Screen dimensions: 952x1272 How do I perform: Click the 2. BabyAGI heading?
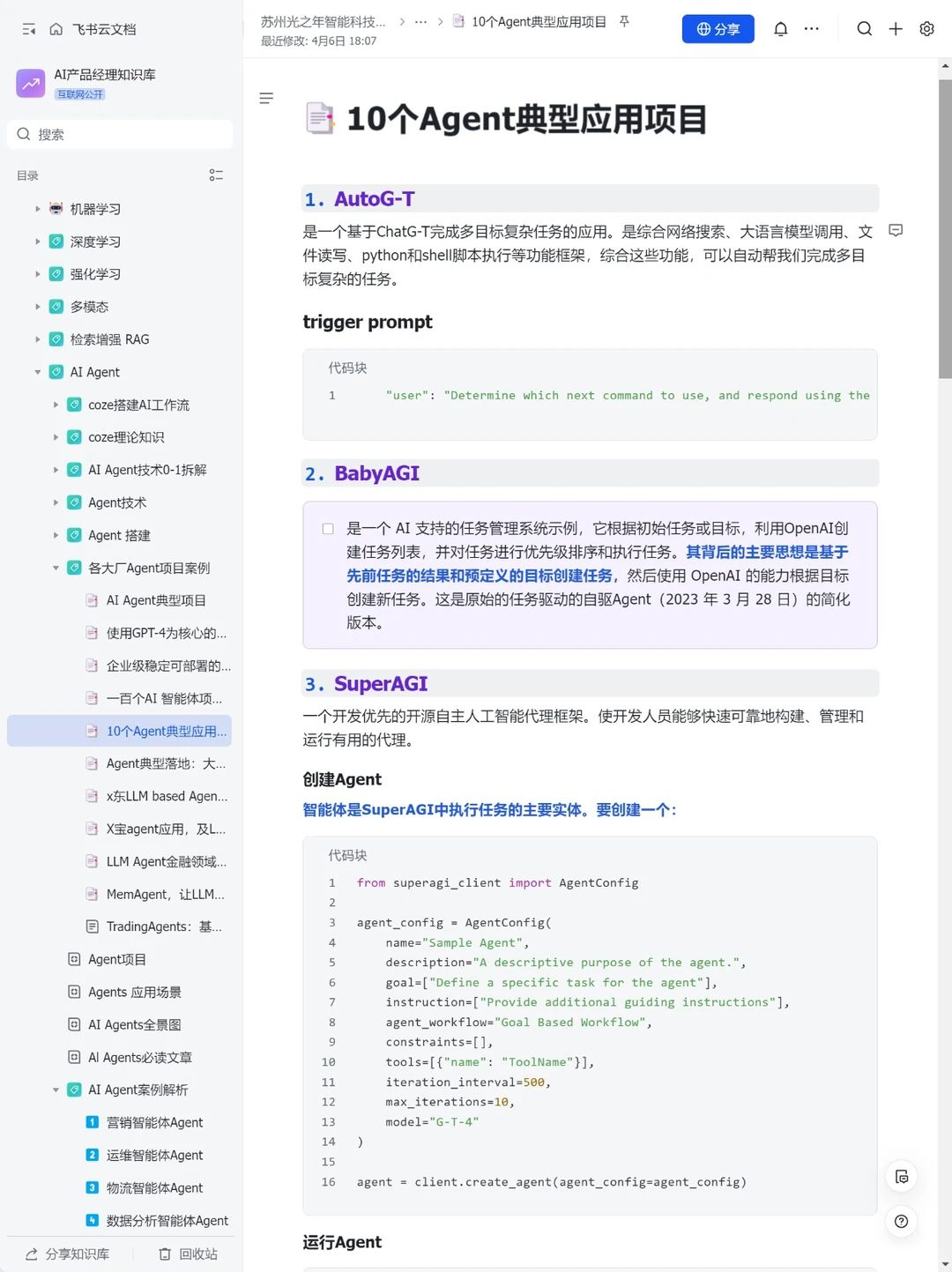361,473
